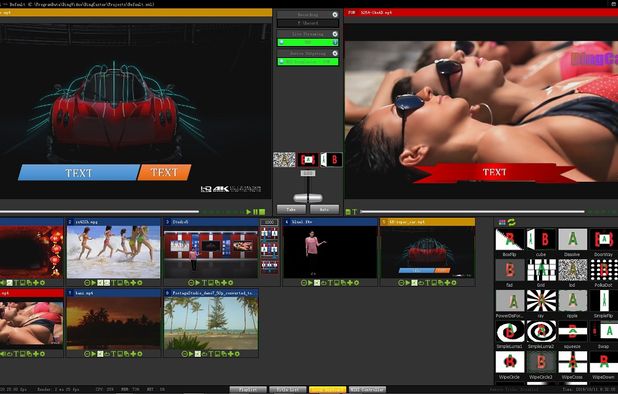This screenshot has width=618, height=394.
Task: Choose the ripple transition
Action: coord(573,301)
